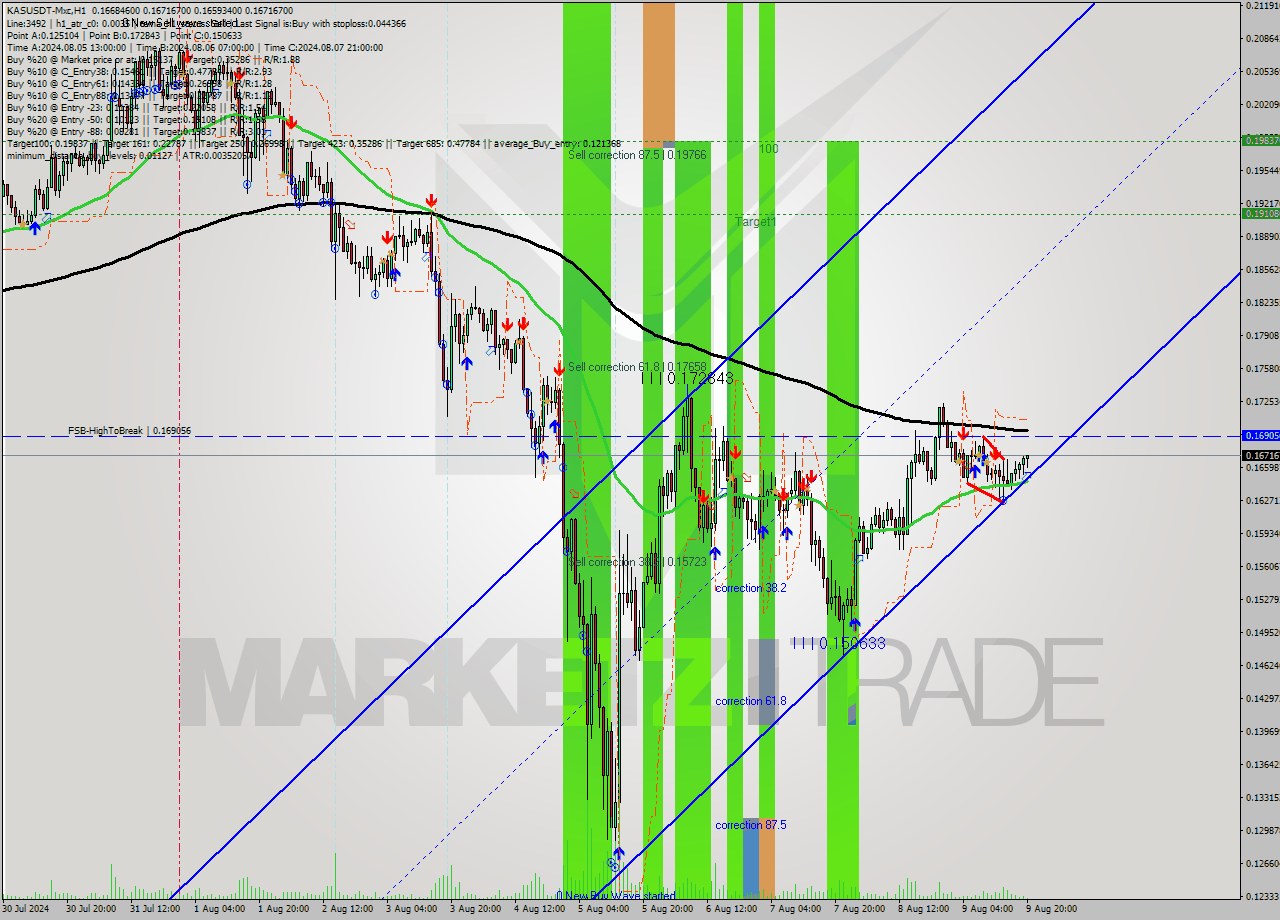Click the 'correction 61.8' blue label
The height and width of the screenshot is (920, 1280).
751,701
